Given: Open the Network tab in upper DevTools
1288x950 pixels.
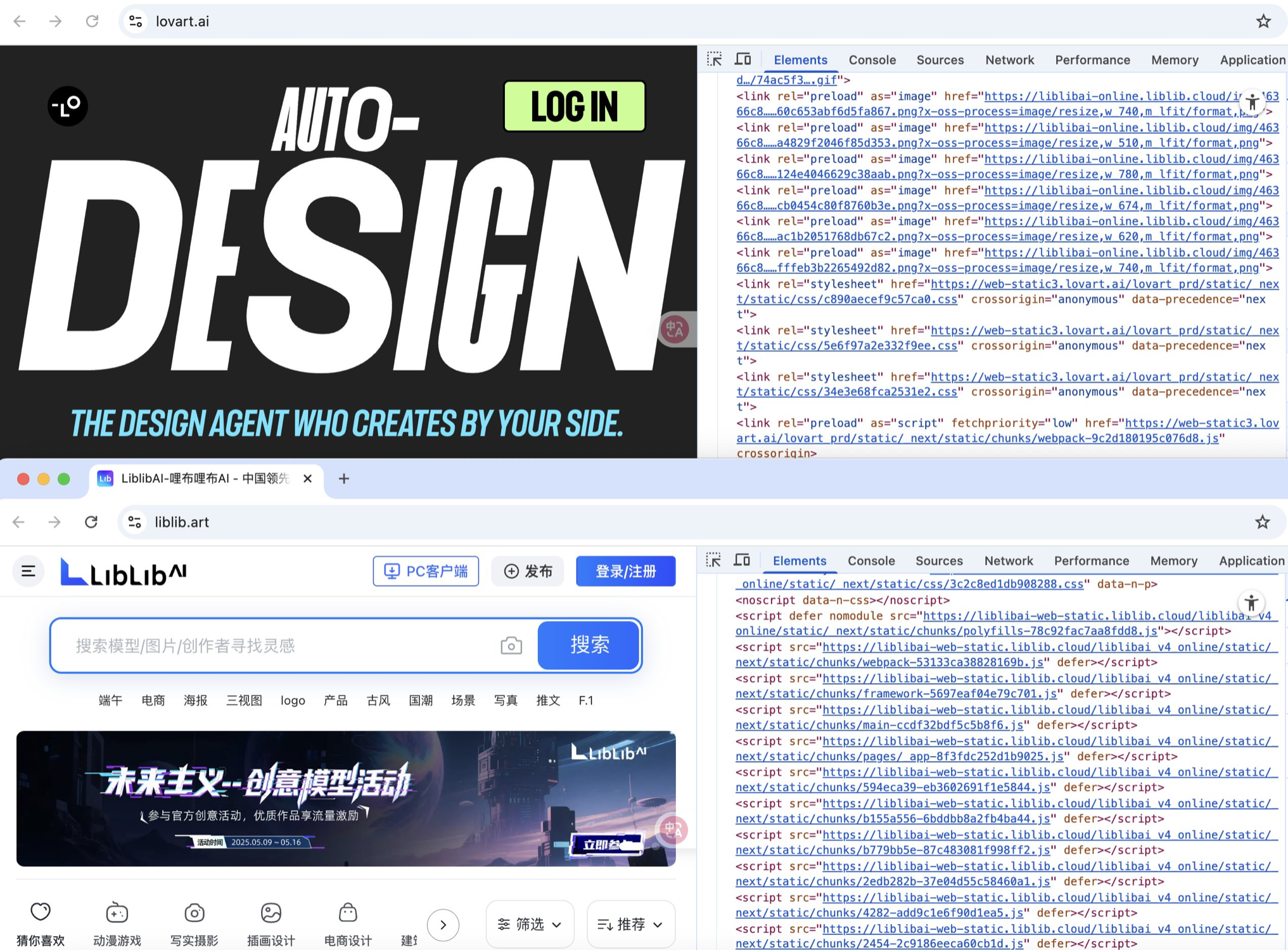Looking at the screenshot, I should coord(1009,60).
